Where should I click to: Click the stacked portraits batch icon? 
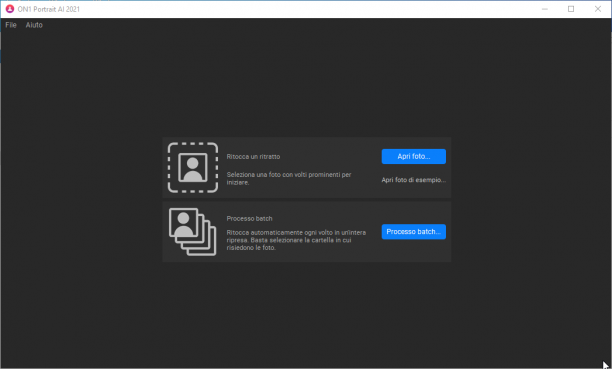pos(192,232)
